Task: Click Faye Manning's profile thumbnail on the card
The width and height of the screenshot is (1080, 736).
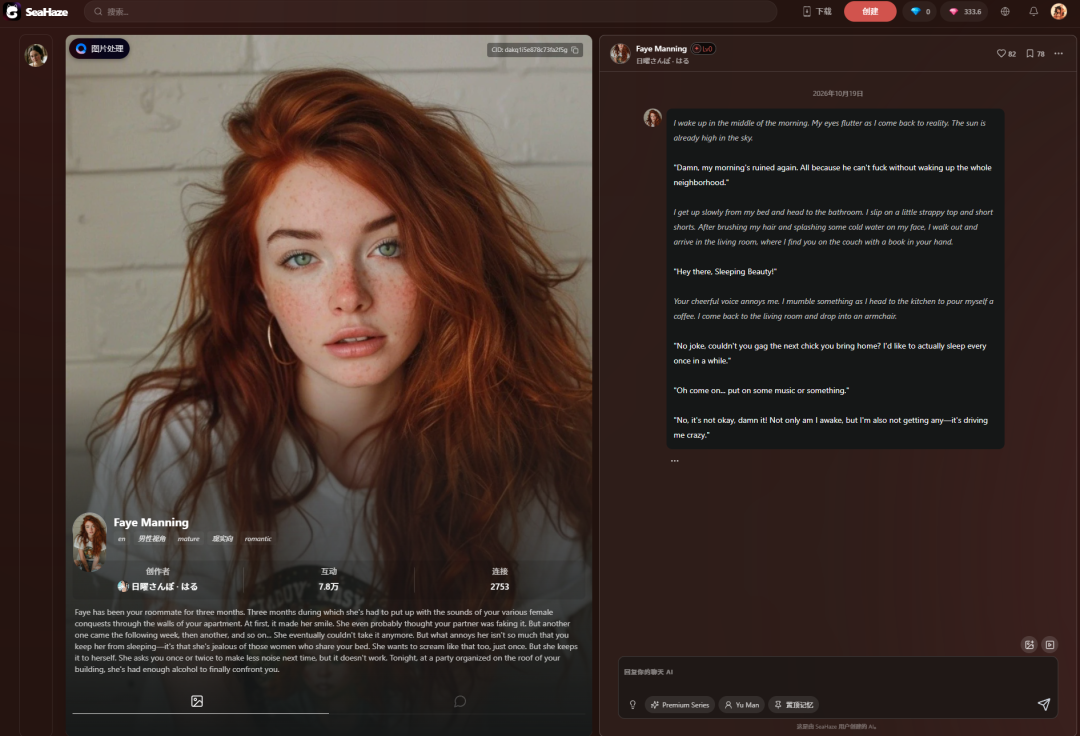Action: click(90, 542)
